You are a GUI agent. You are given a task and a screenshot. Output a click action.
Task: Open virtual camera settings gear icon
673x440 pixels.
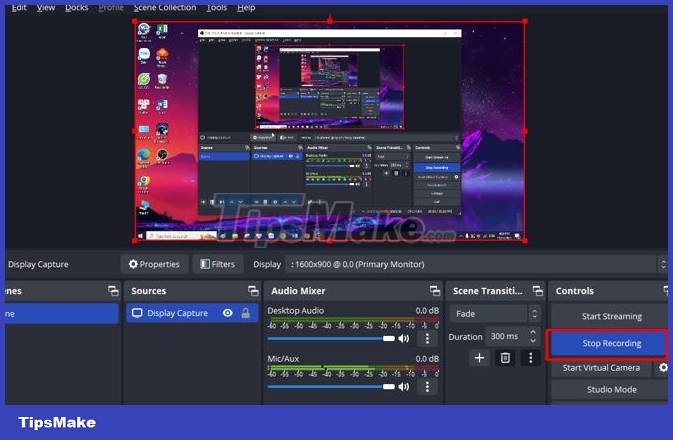[662, 368]
